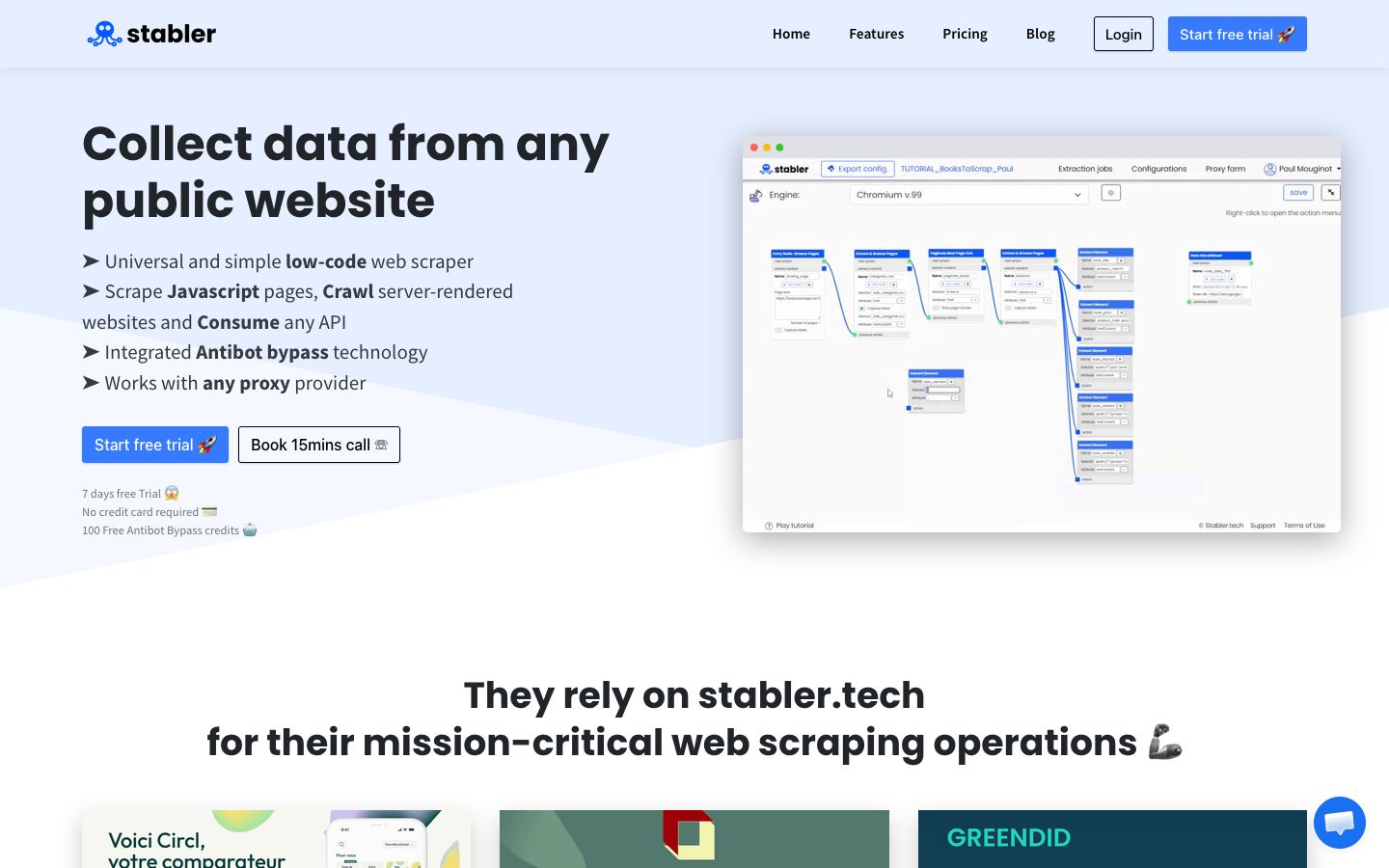Click the stabler logo inside the demo app window
The height and width of the screenshot is (868, 1389).
(784, 169)
